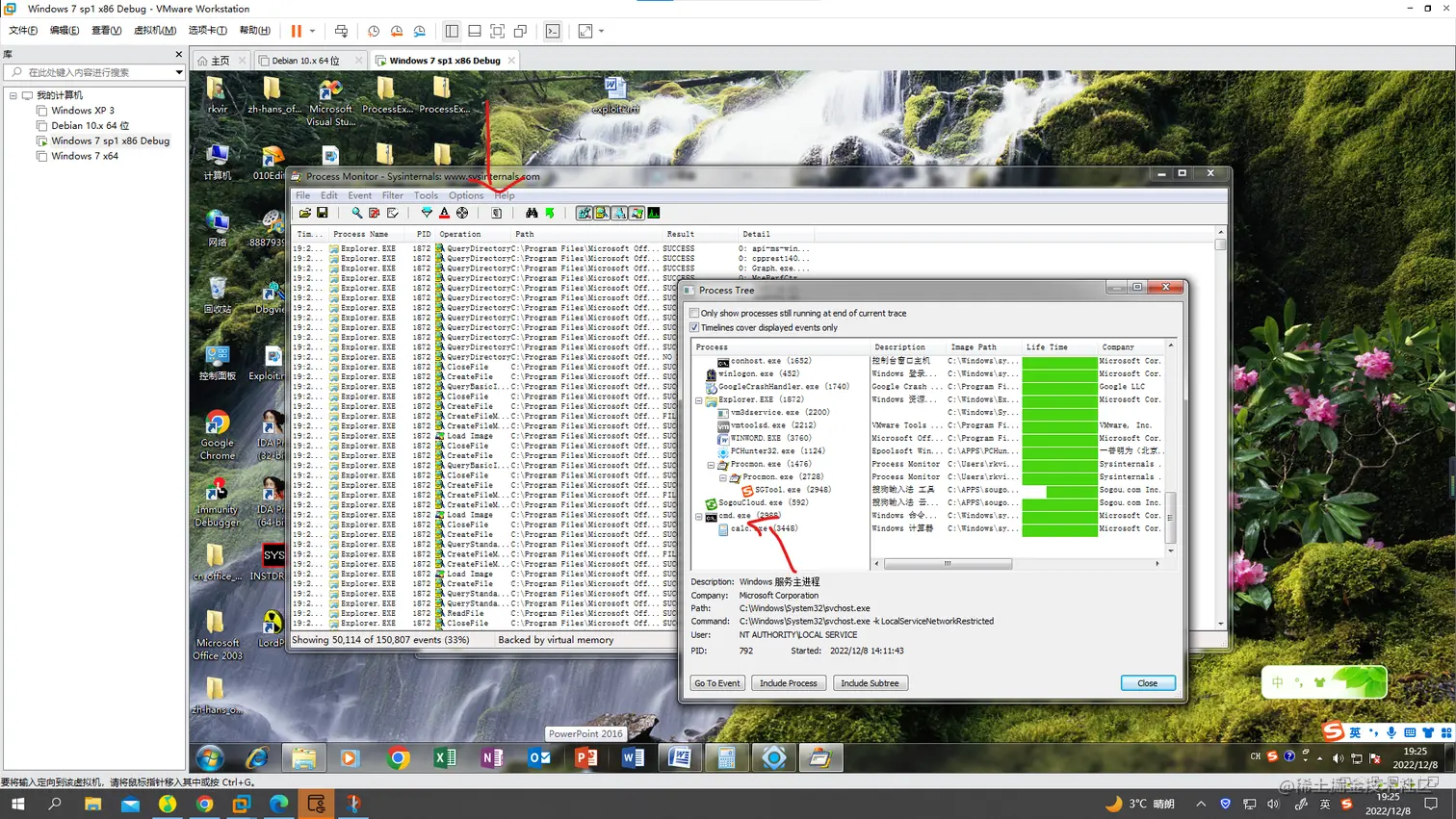Open Procmon Process Tree toolbar icon
1456x819 pixels.
tap(497, 213)
